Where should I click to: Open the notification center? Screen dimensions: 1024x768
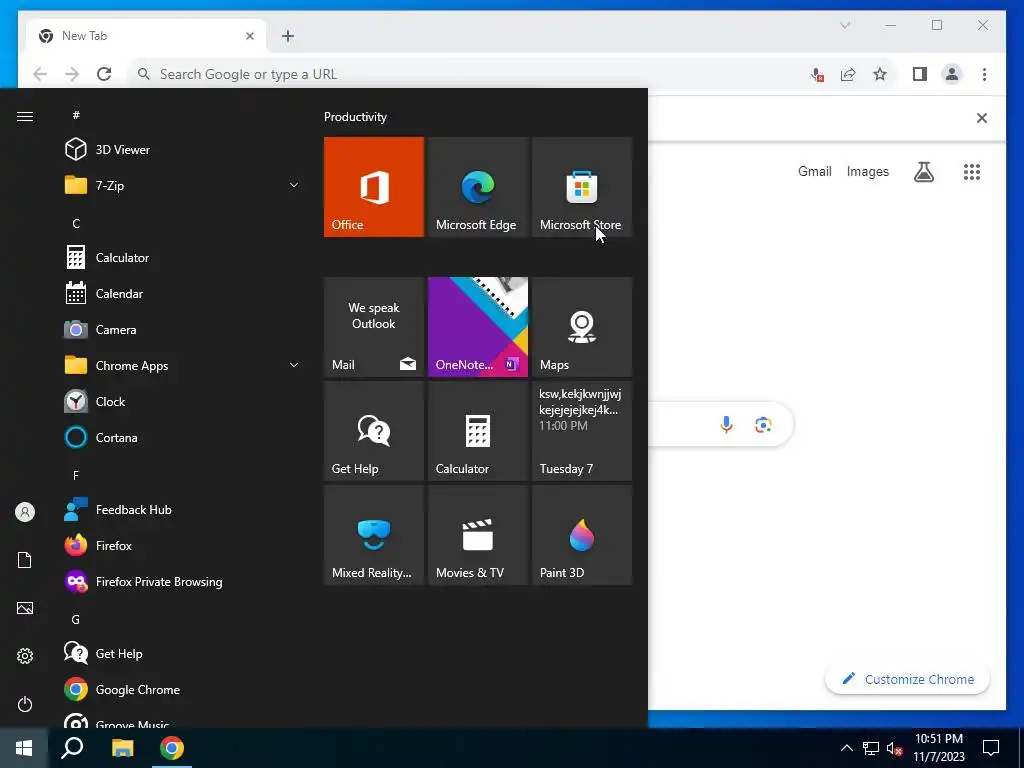(x=991, y=748)
